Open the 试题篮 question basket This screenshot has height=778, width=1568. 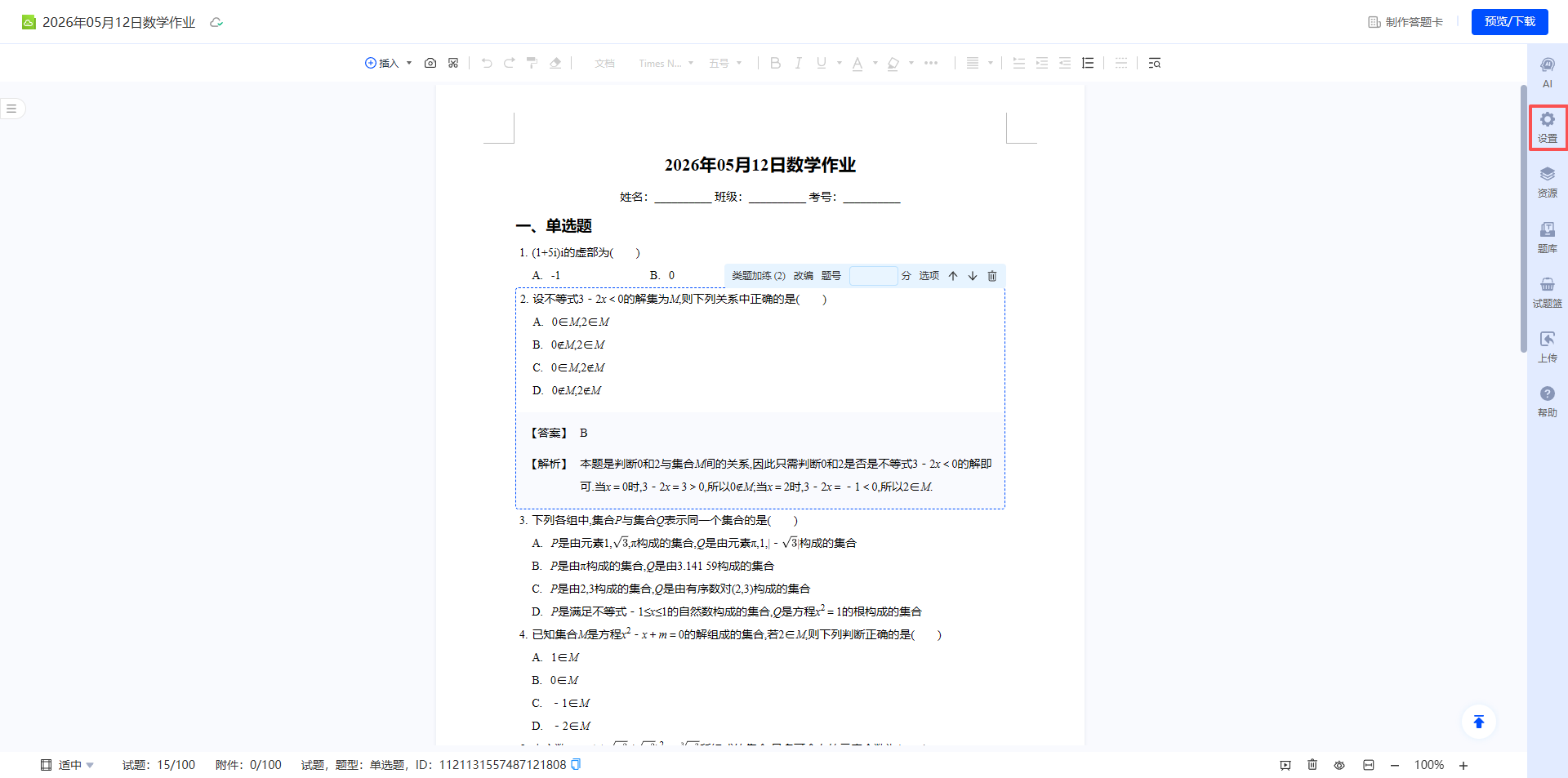click(1547, 292)
